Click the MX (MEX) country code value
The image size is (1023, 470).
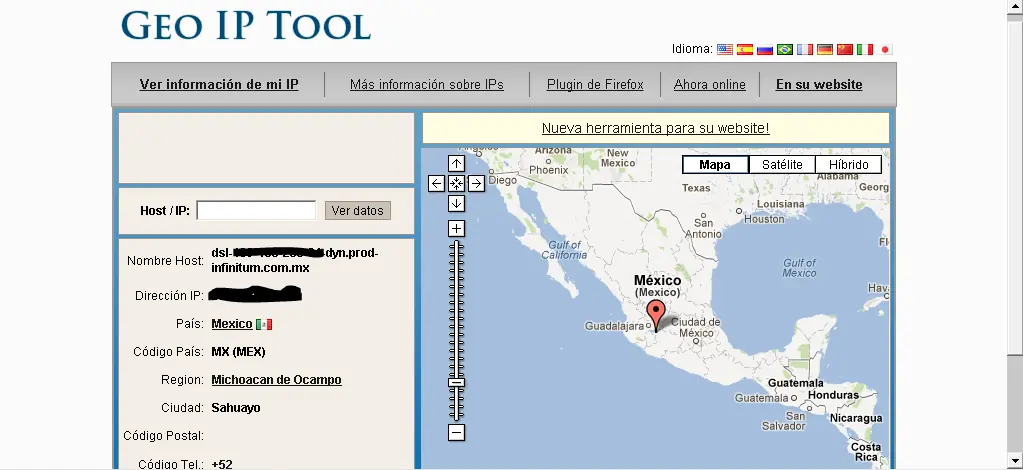pos(238,352)
